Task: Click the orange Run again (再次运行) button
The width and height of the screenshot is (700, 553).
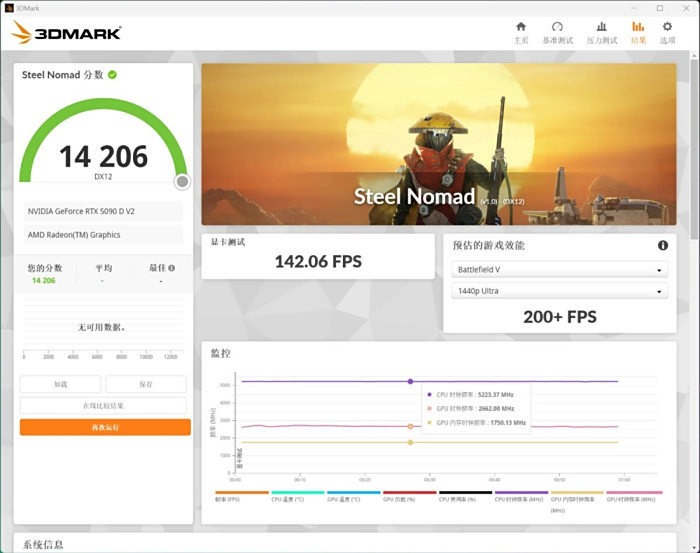Action: (105, 427)
